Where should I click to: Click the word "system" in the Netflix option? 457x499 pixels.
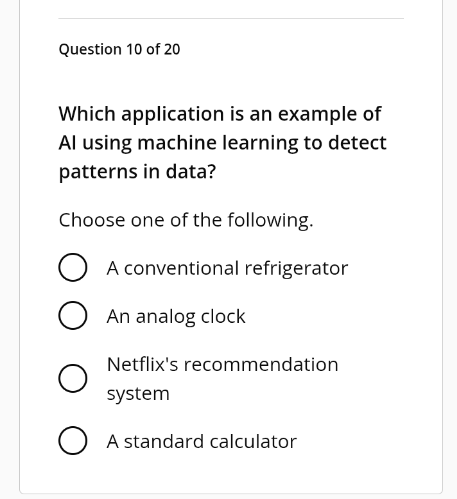pos(138,394)
